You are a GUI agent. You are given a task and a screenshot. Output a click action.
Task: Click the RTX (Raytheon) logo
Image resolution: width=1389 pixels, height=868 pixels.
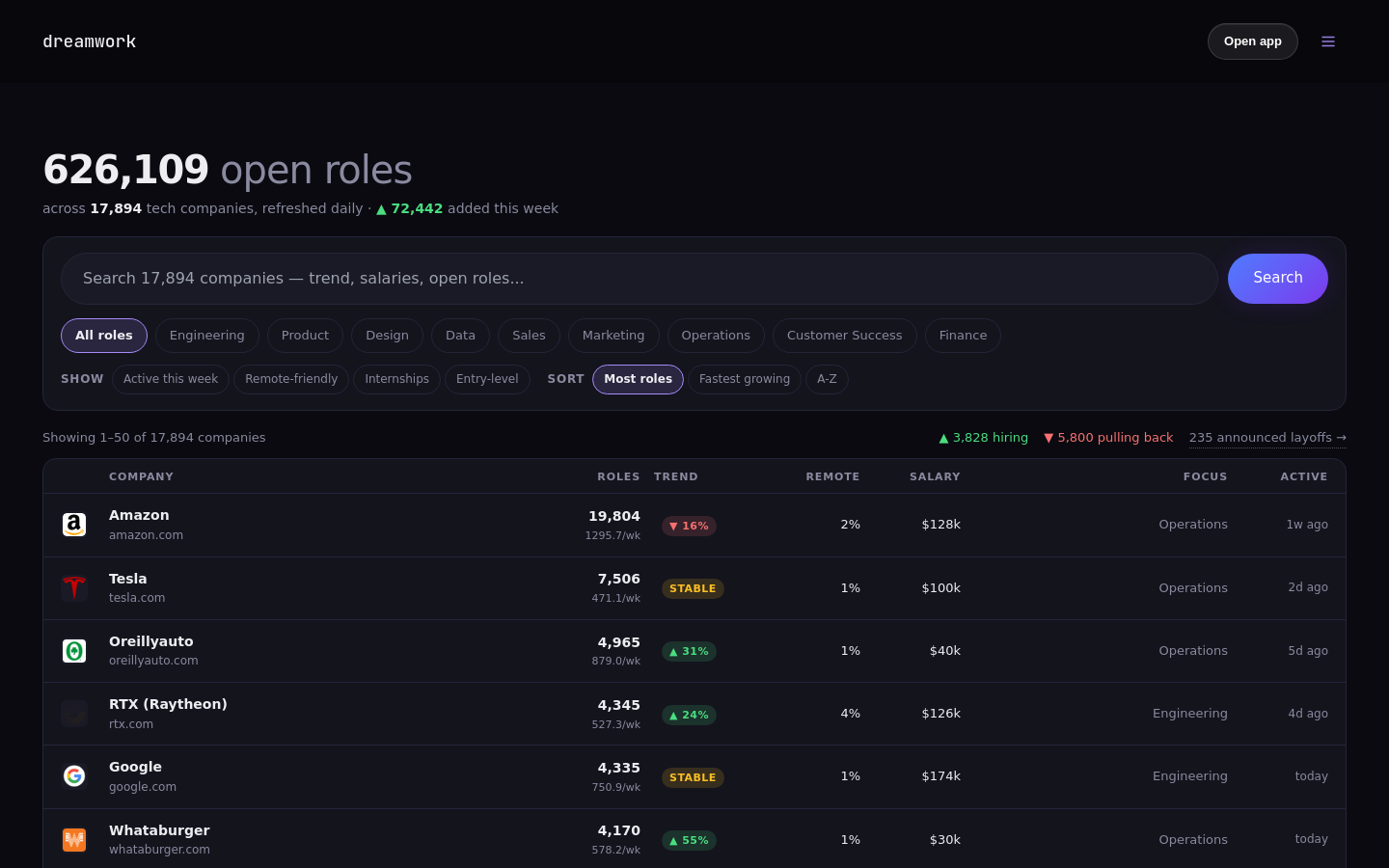click(74, 714)
